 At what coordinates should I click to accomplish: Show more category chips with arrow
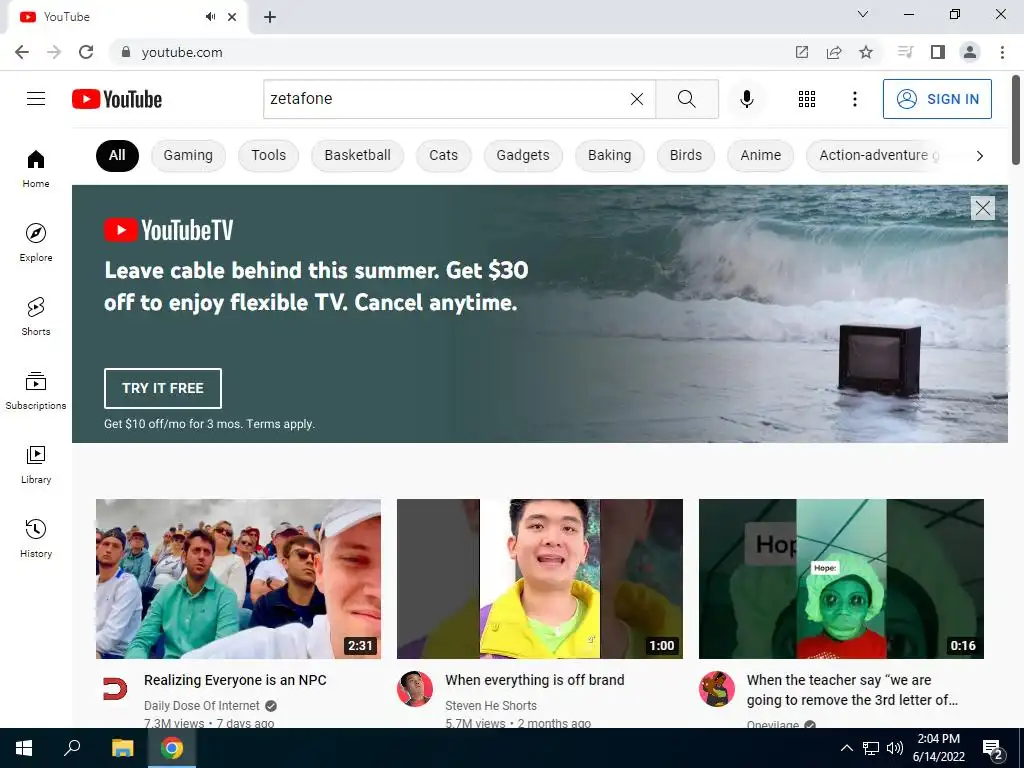[979, 155]
